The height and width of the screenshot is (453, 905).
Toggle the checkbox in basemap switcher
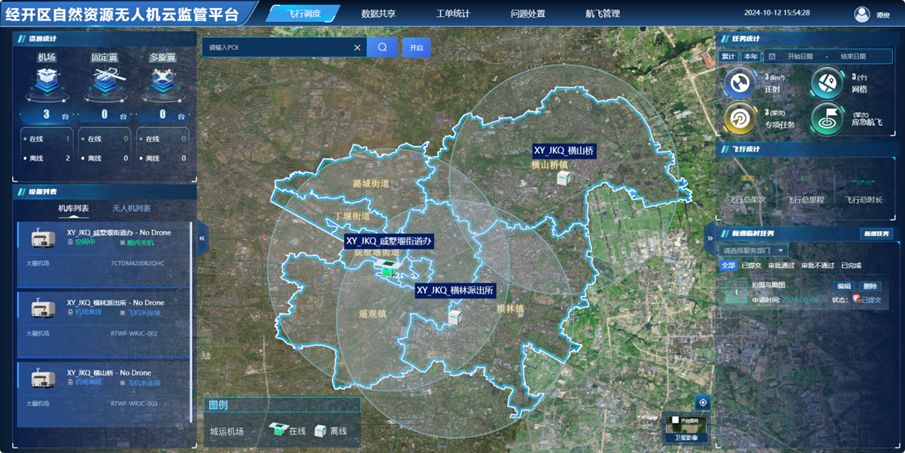tap(676, 420)
